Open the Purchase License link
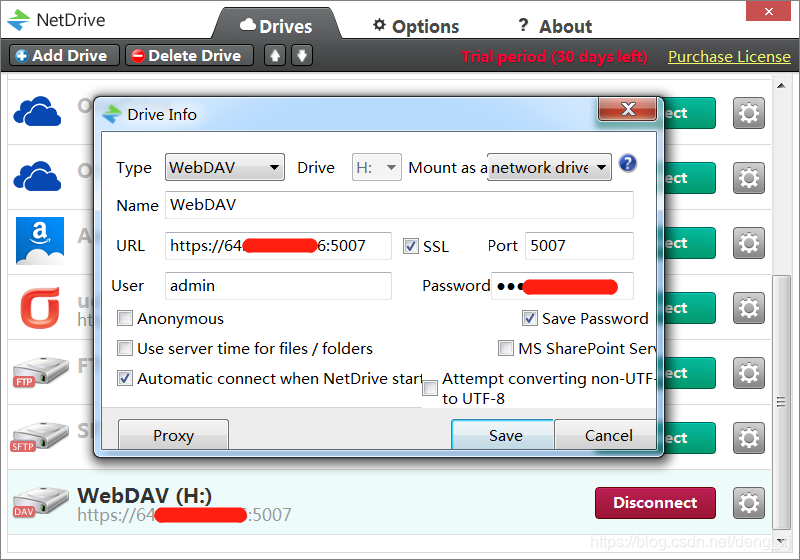 pos(729,56)
